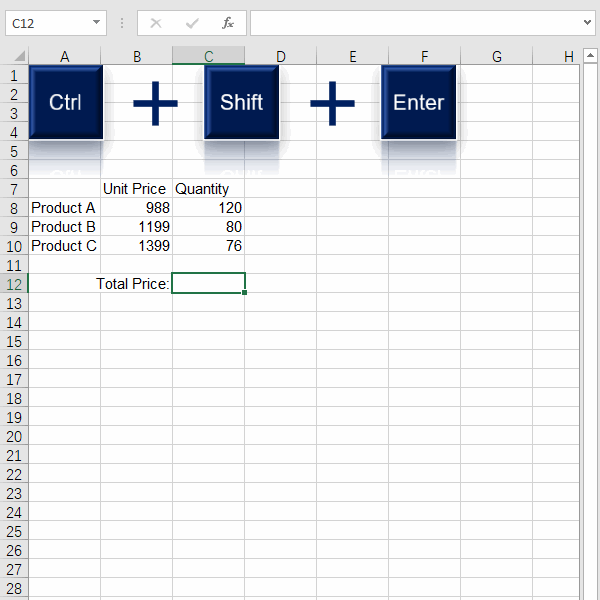600x600 pixels.
Task: Click the Cancel X icon in formula bar
Action: [x=156, y=23]
